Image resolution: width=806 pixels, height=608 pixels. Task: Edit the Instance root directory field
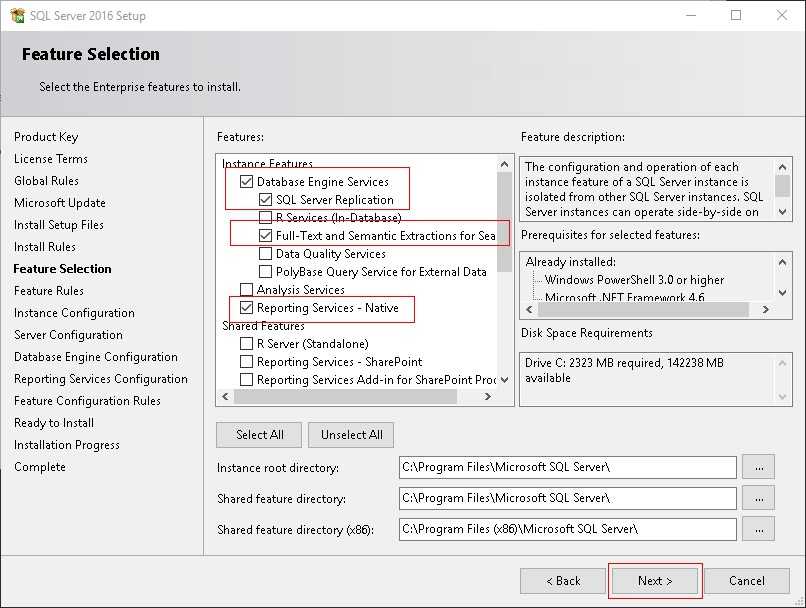pyautogui.click(x=567, y=467)
